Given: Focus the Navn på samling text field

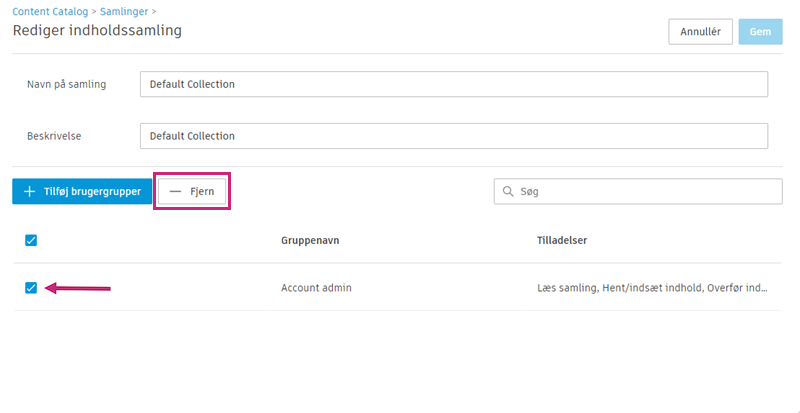Looking at the screenshot, I should [454, 84].
